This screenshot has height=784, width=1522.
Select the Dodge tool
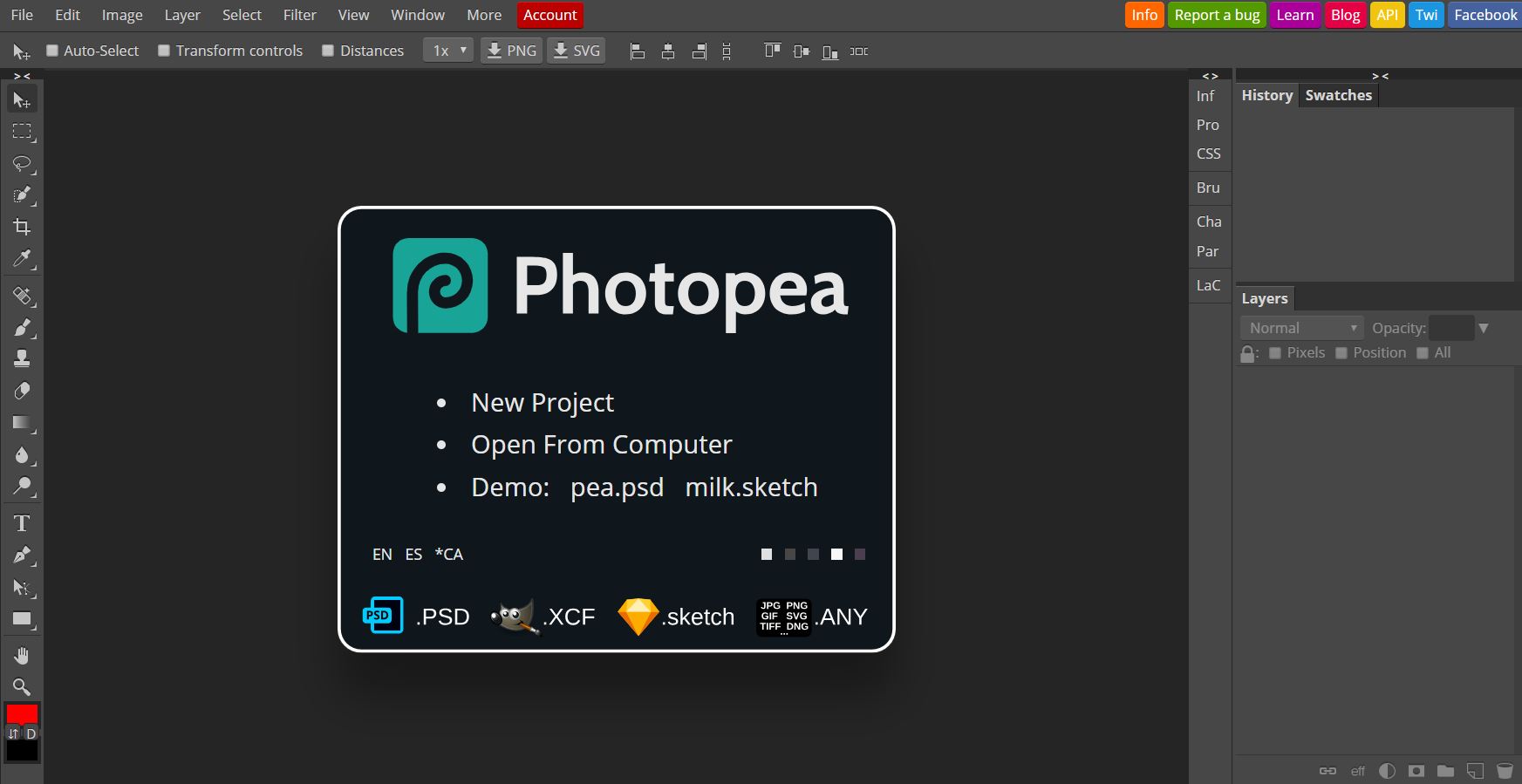tap(22, 486)
